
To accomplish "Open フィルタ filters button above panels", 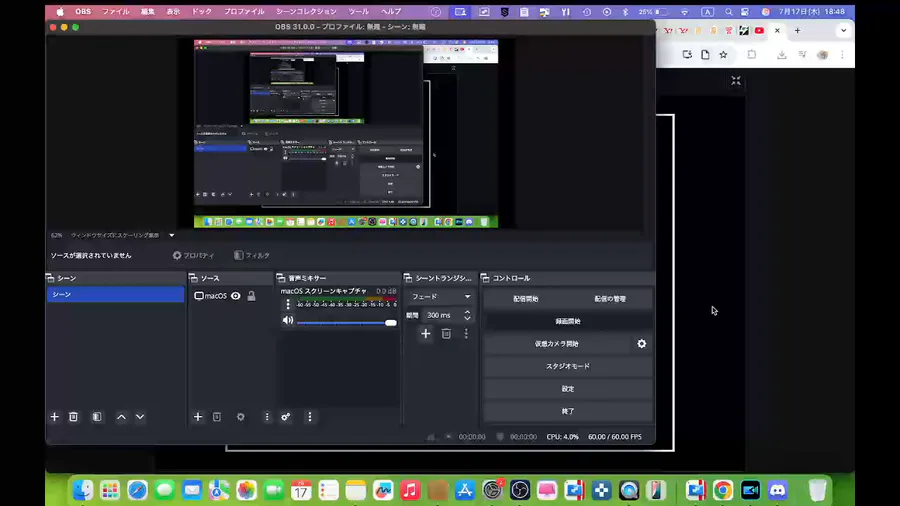I will click(x=251, y=255).
